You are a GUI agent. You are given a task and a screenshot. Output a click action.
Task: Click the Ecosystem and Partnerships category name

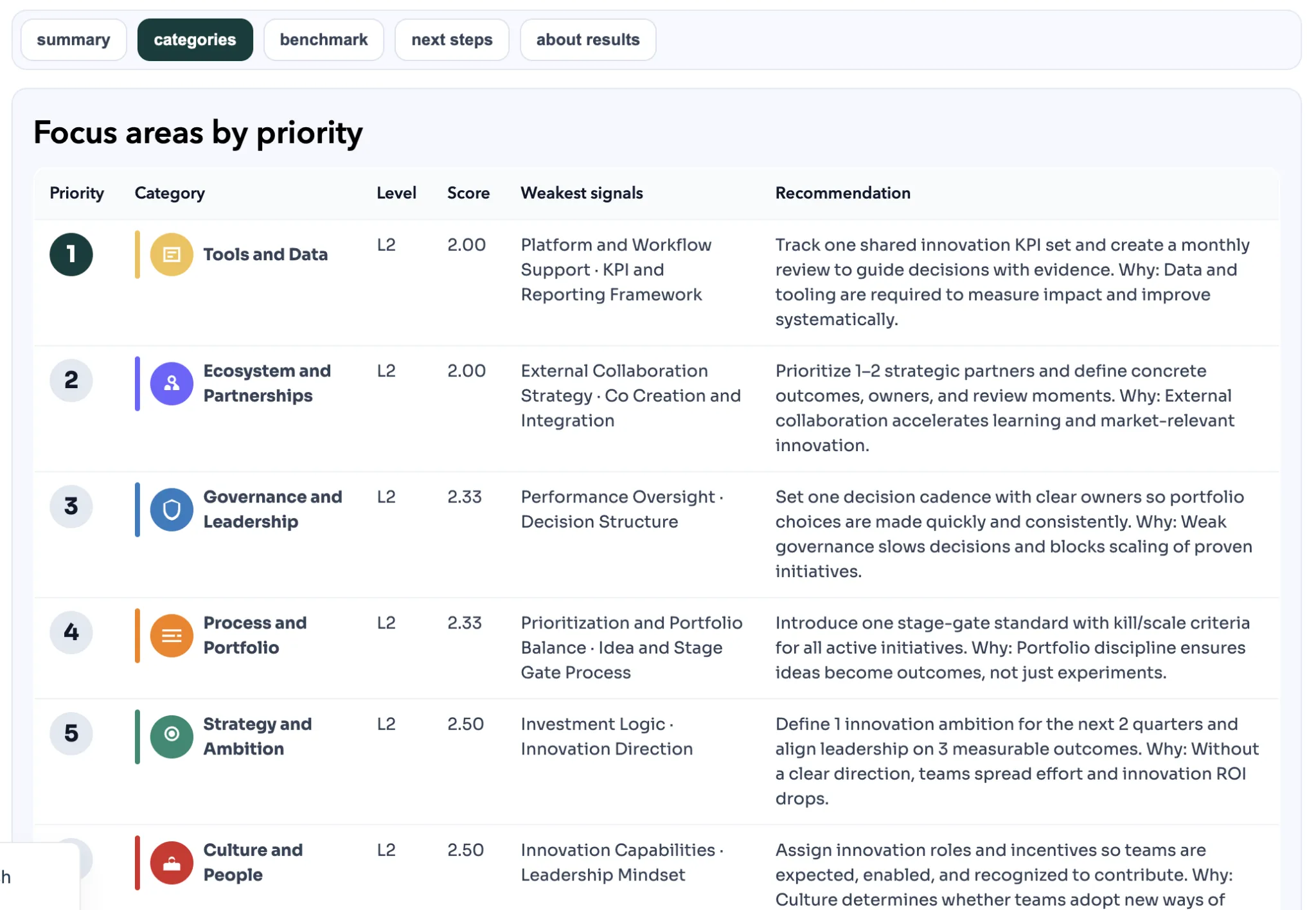(267, 383)
